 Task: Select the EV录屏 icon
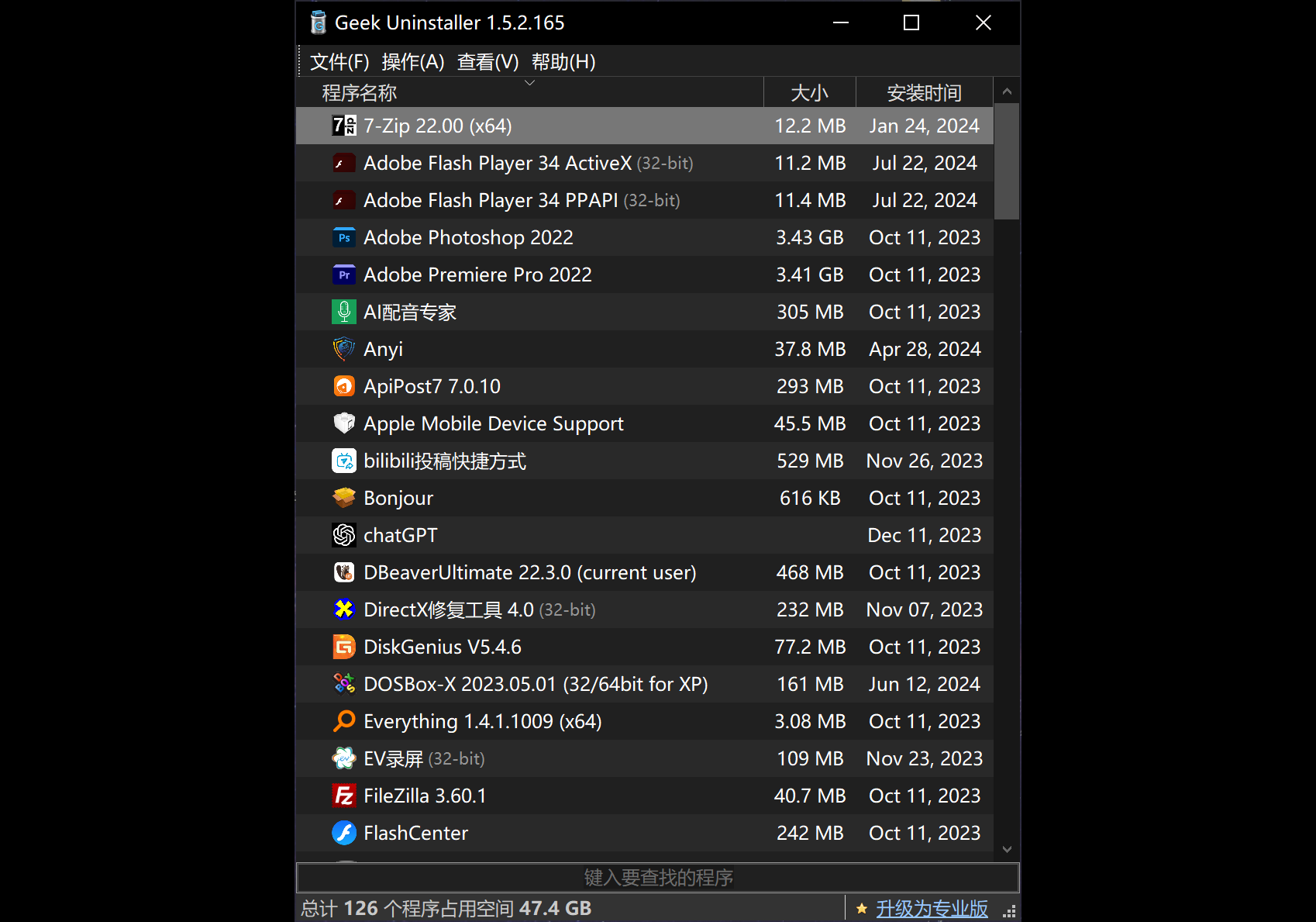[344, 758]
